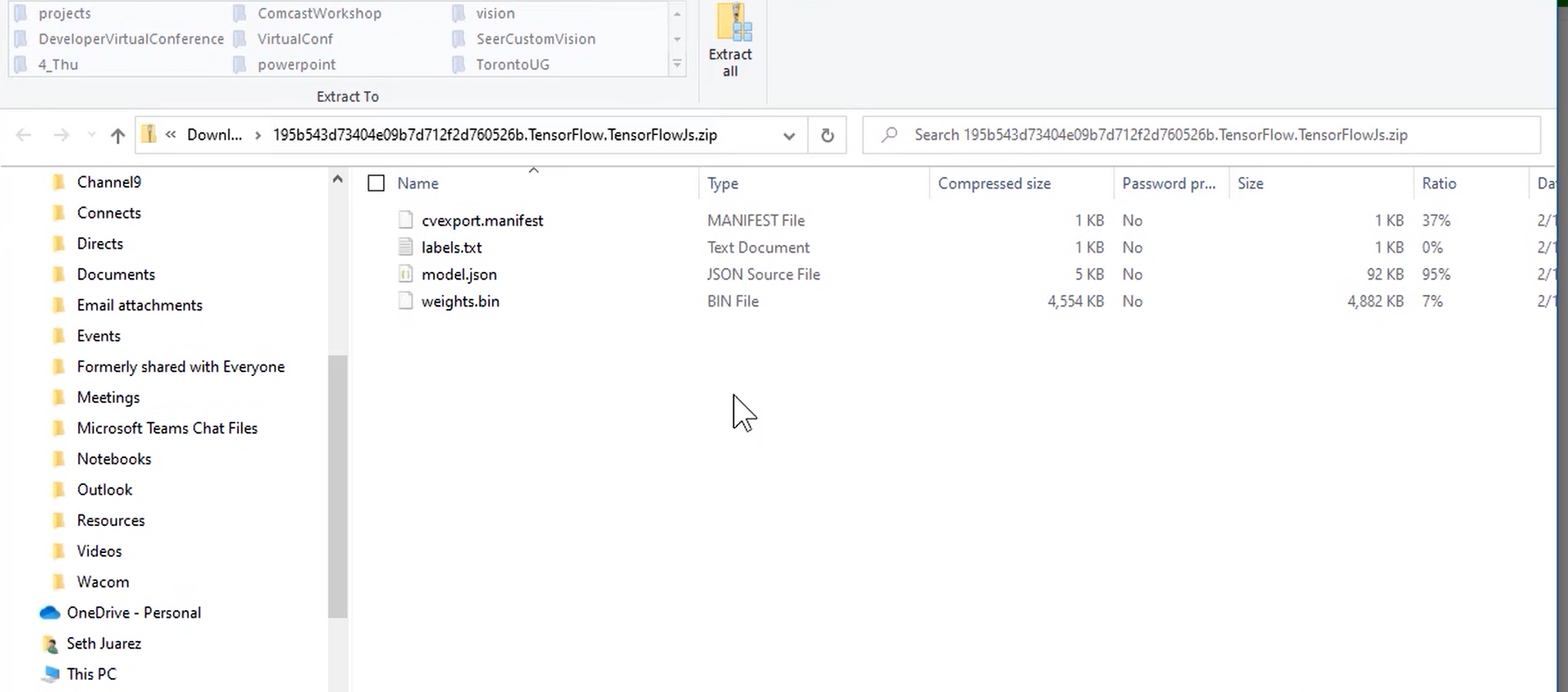Click the labels.txt file icon
Viewport: 1568px width, 692px height.
(x=405, y=247)
